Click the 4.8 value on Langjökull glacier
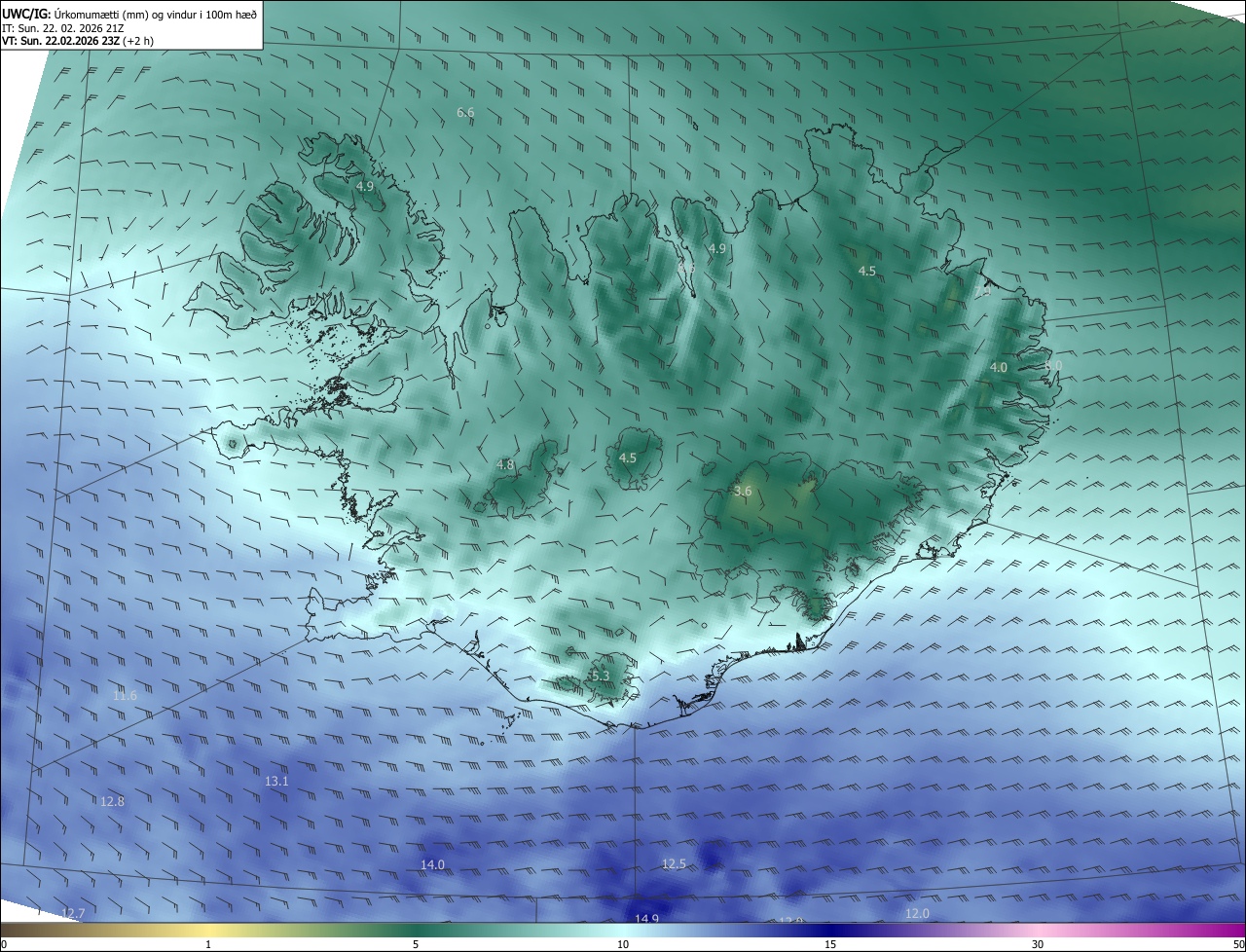The height and width of the screenshot is (952, 1246). (505, 465)
